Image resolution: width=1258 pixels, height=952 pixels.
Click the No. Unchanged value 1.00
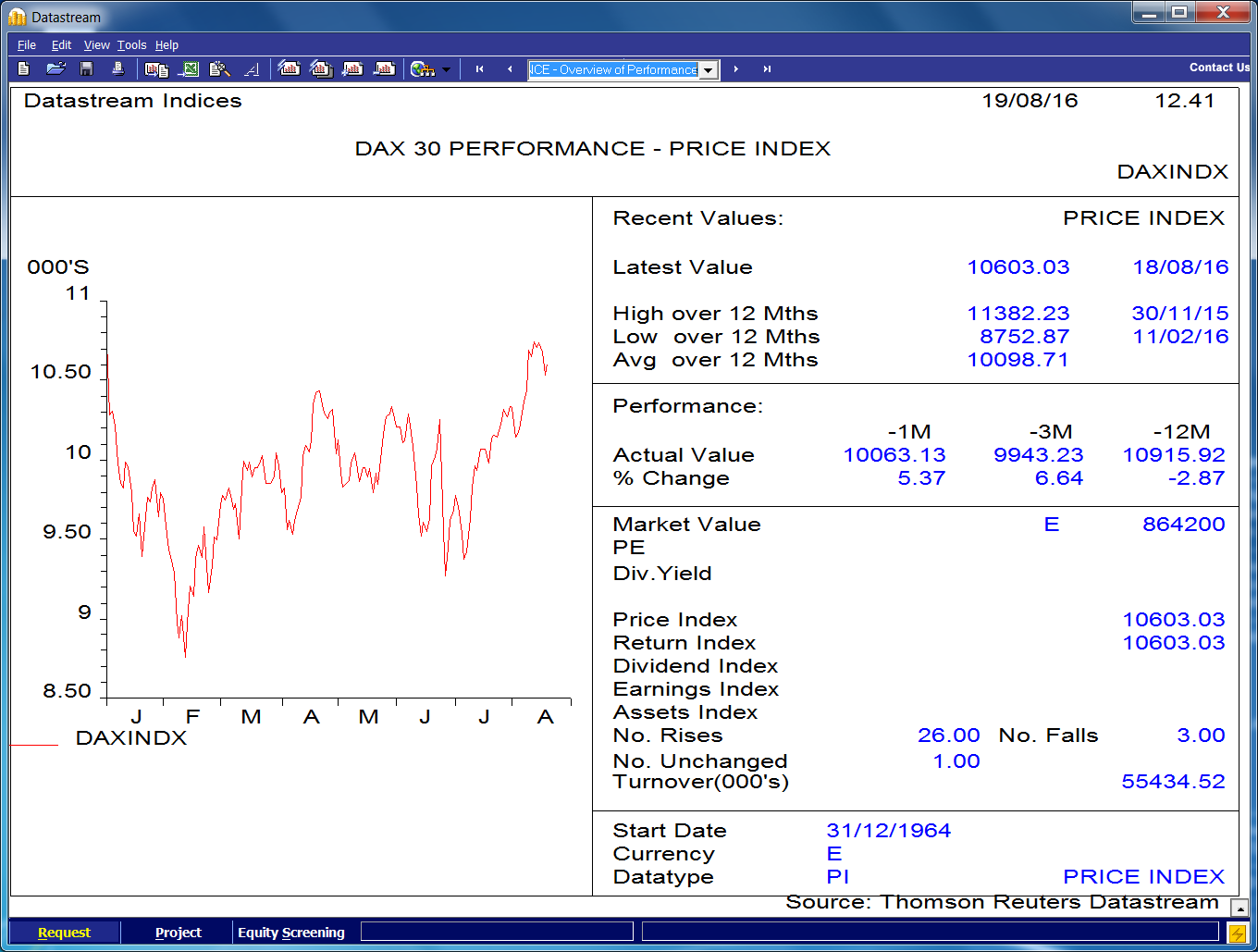(x=956, y=761)
